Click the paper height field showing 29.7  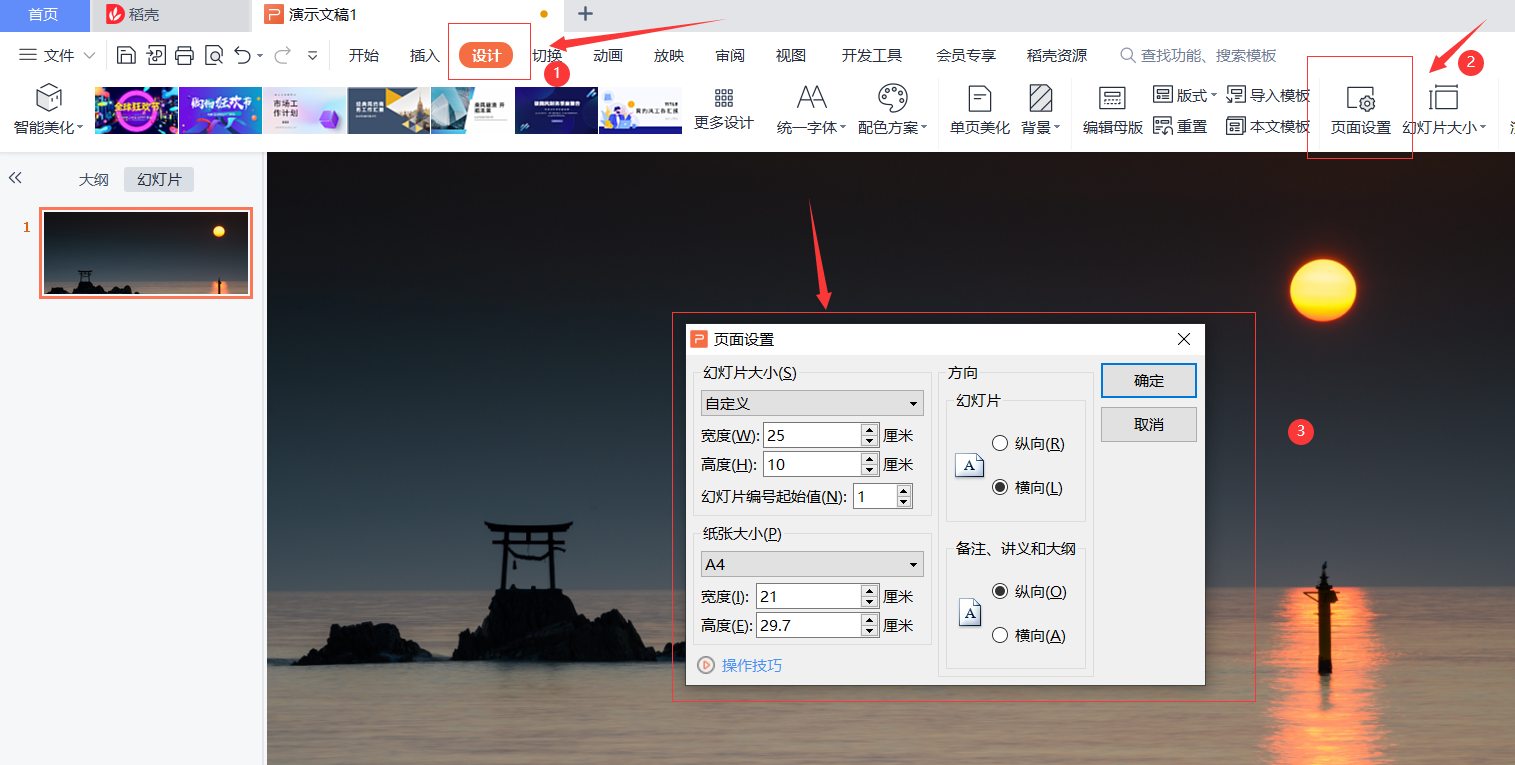click(x=808, y=625)
